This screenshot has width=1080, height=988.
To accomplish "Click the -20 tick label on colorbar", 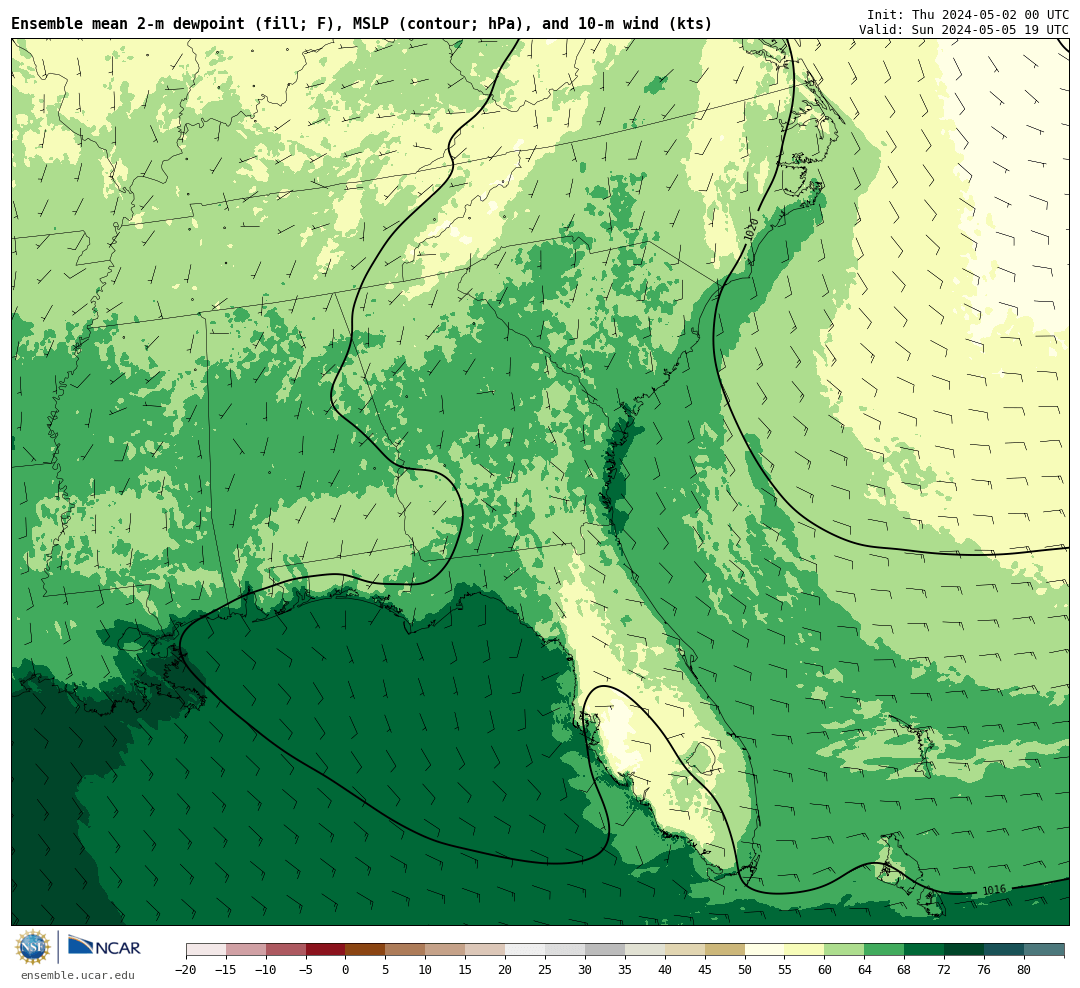I will pos(186,970).
